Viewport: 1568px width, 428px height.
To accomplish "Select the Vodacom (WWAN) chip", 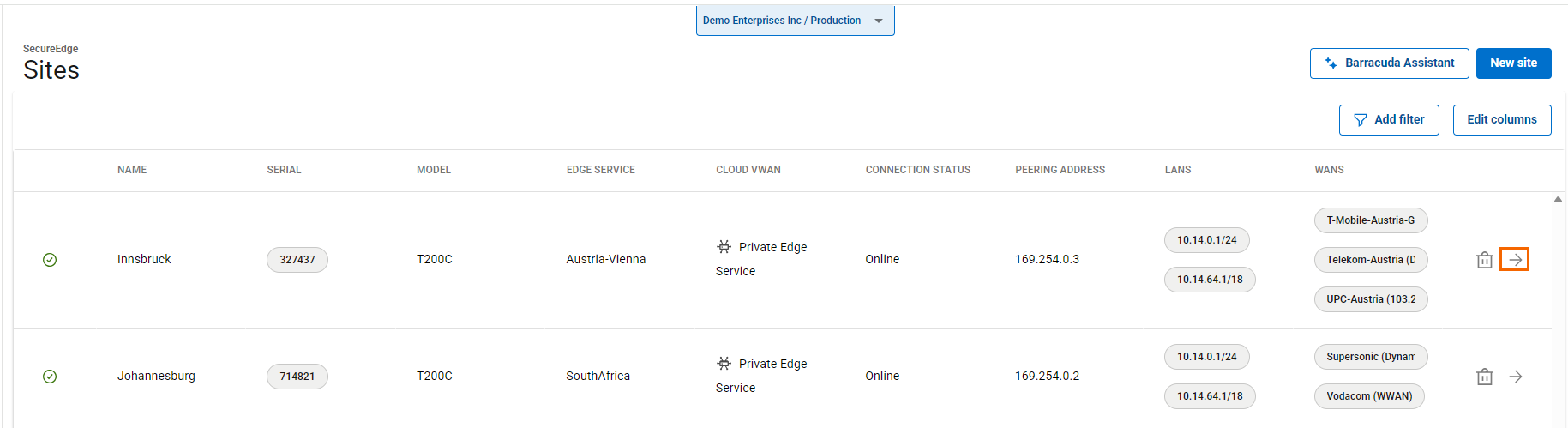I will pos(1368,396).
